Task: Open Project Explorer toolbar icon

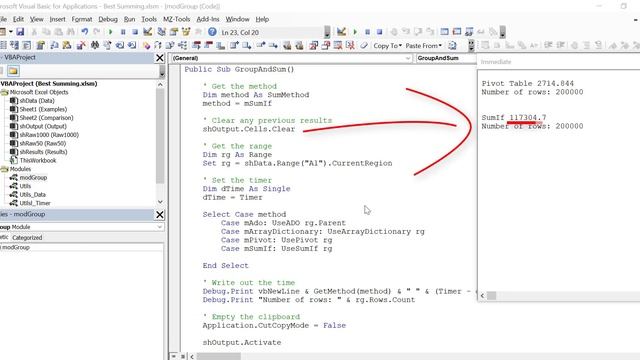Action: pos(161,32)
